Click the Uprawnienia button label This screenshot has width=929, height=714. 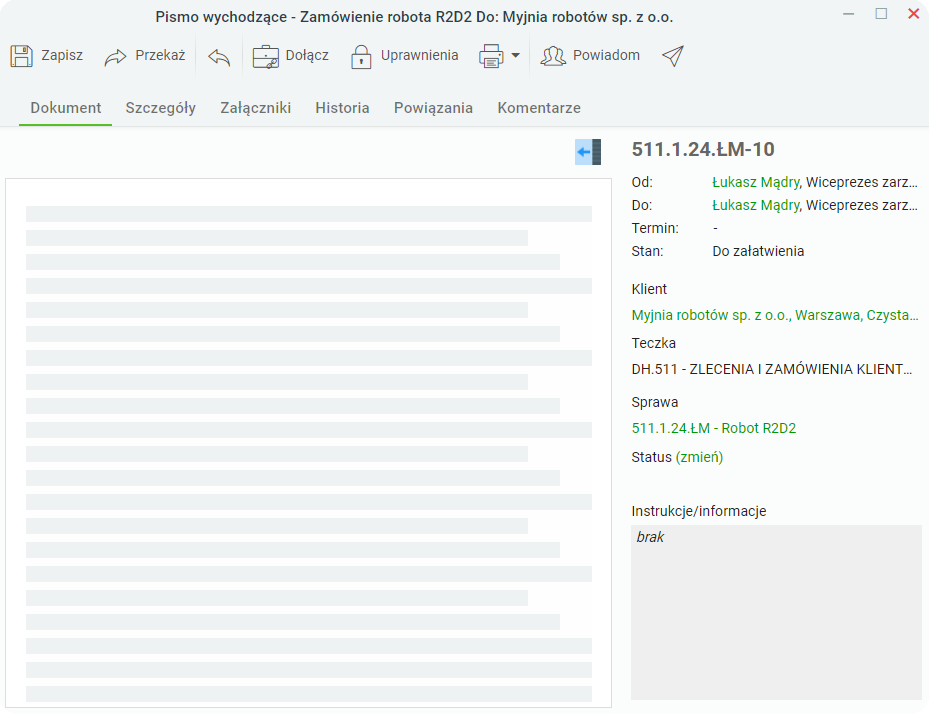[419, 55]
